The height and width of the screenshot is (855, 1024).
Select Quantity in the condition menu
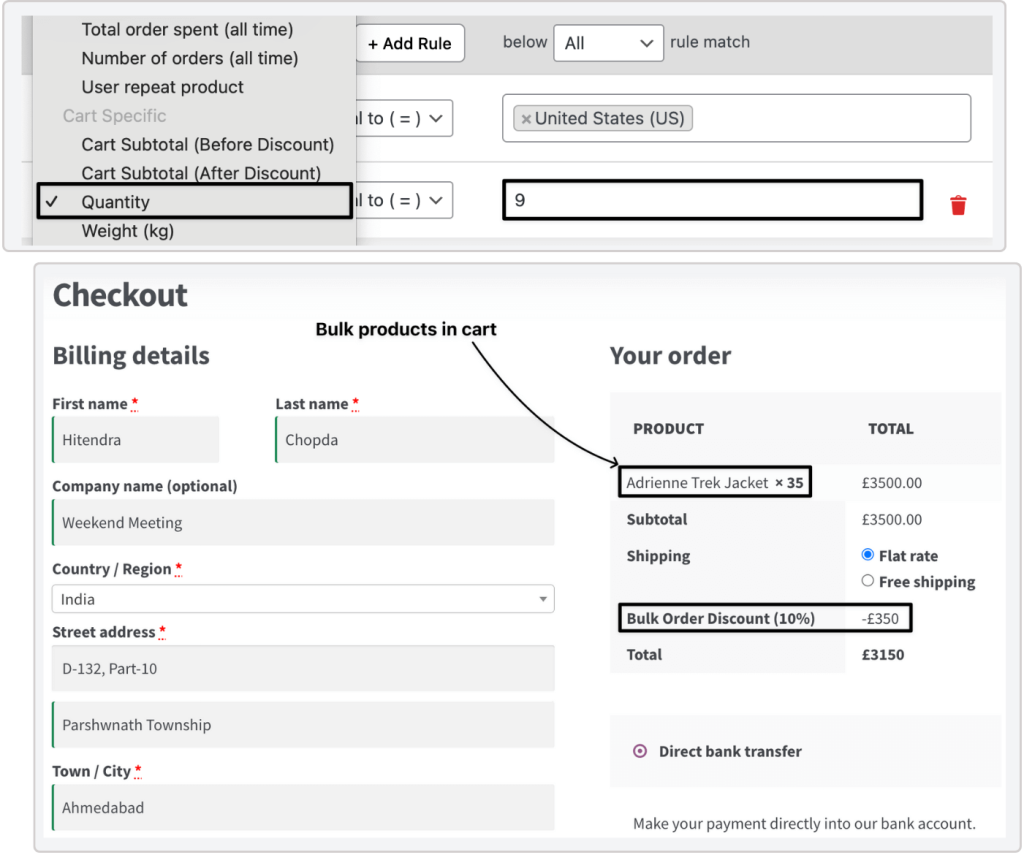(x=116, y=202)
